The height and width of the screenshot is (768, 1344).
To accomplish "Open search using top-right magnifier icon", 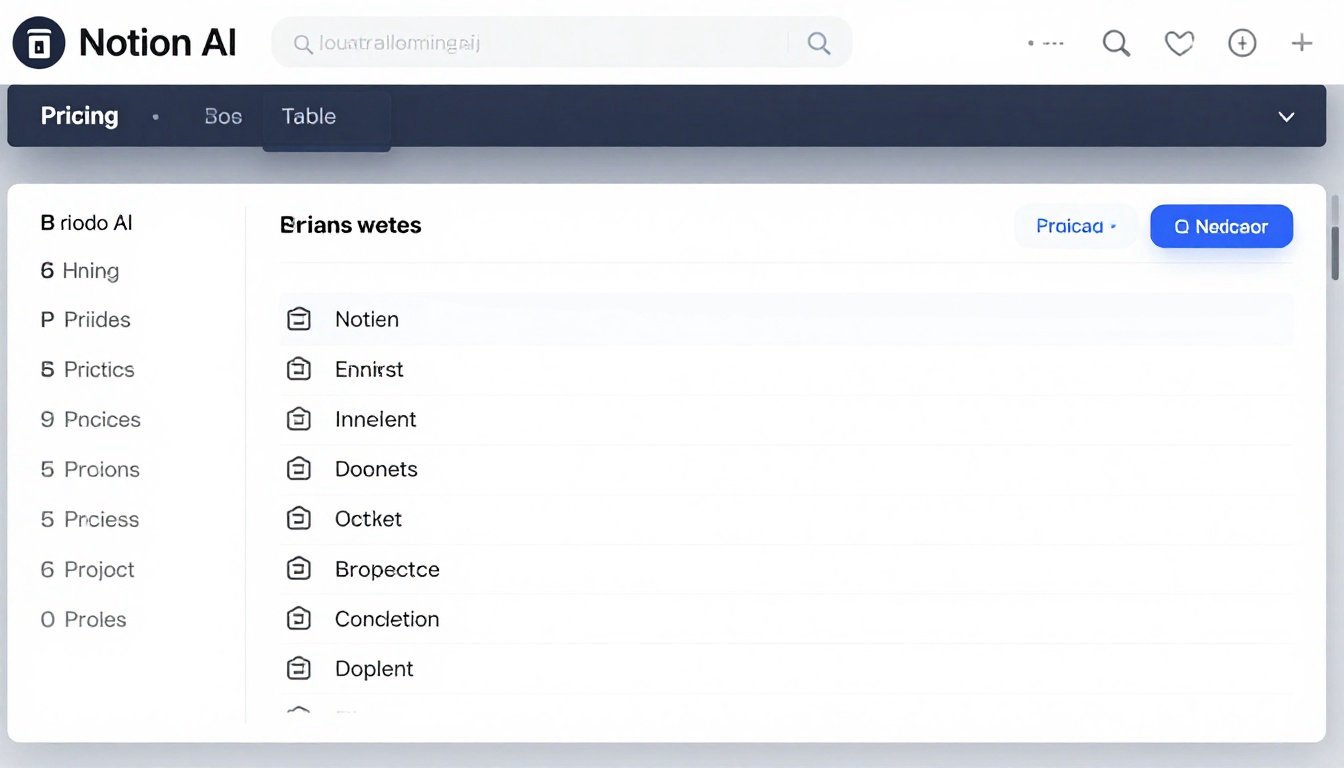I will click(1115, 43).
